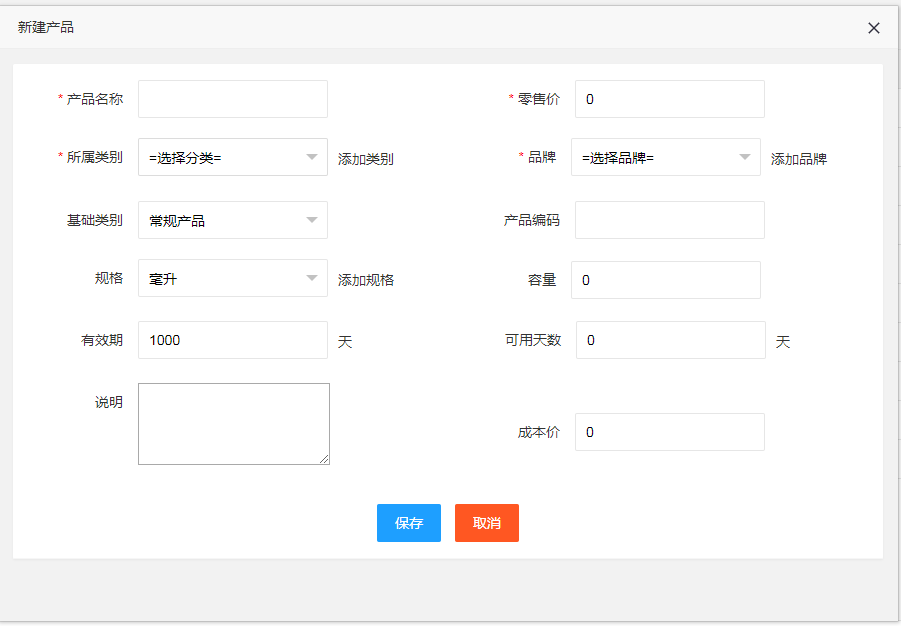Click the 添加品牌 link

[798, 159]
